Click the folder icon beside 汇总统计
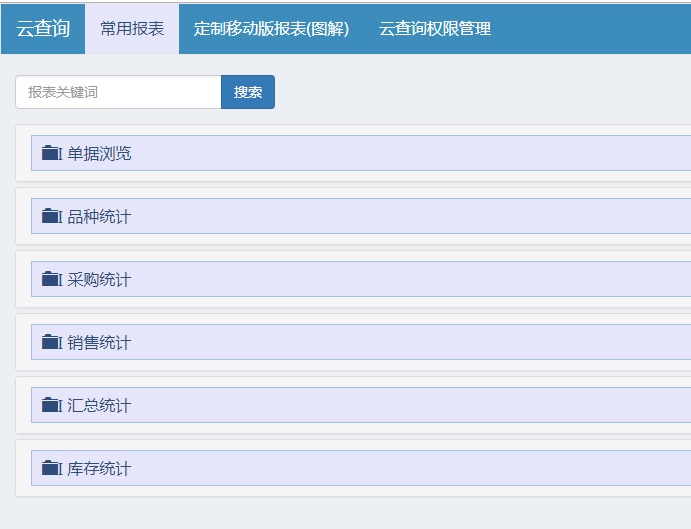 (52, 405)
